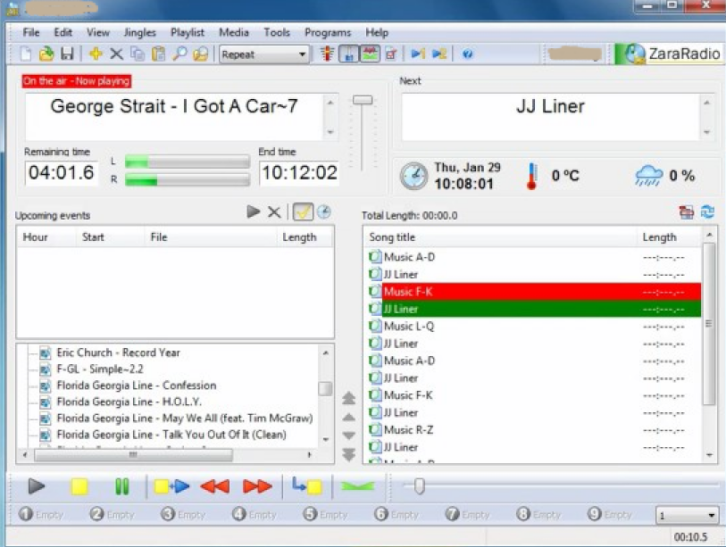726x547 pixels.
Task: Click jingle slot 5 Empty button
Action: coord(325,514)
